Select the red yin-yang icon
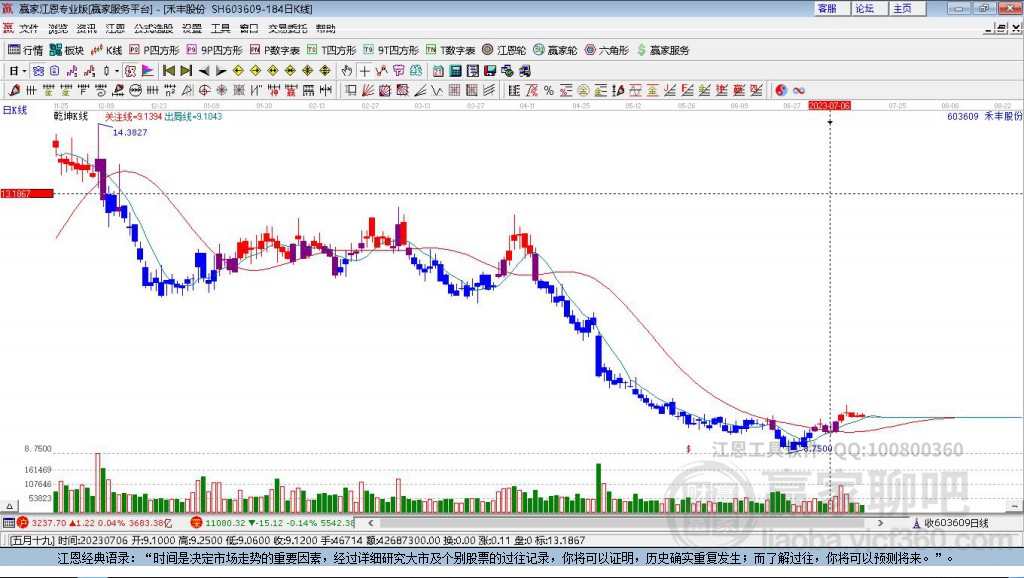This screenshot has height=578, width=1024. coord(781,90)
